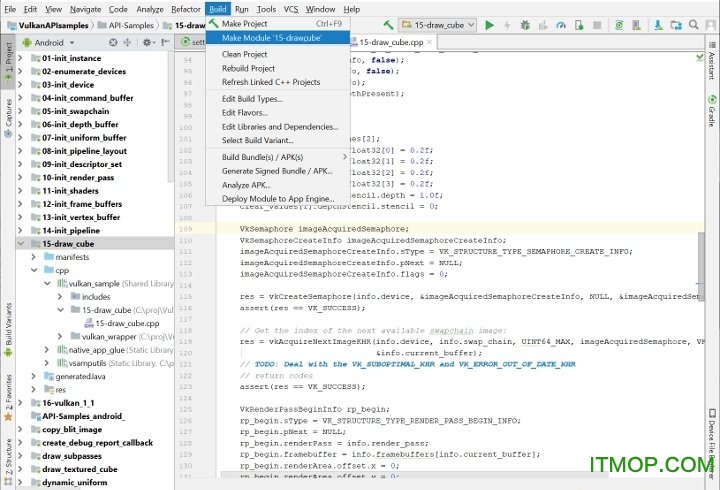Click the user account icon in toolbar
The height and width of the screenshot is (490, 720).
pos(711,25)
